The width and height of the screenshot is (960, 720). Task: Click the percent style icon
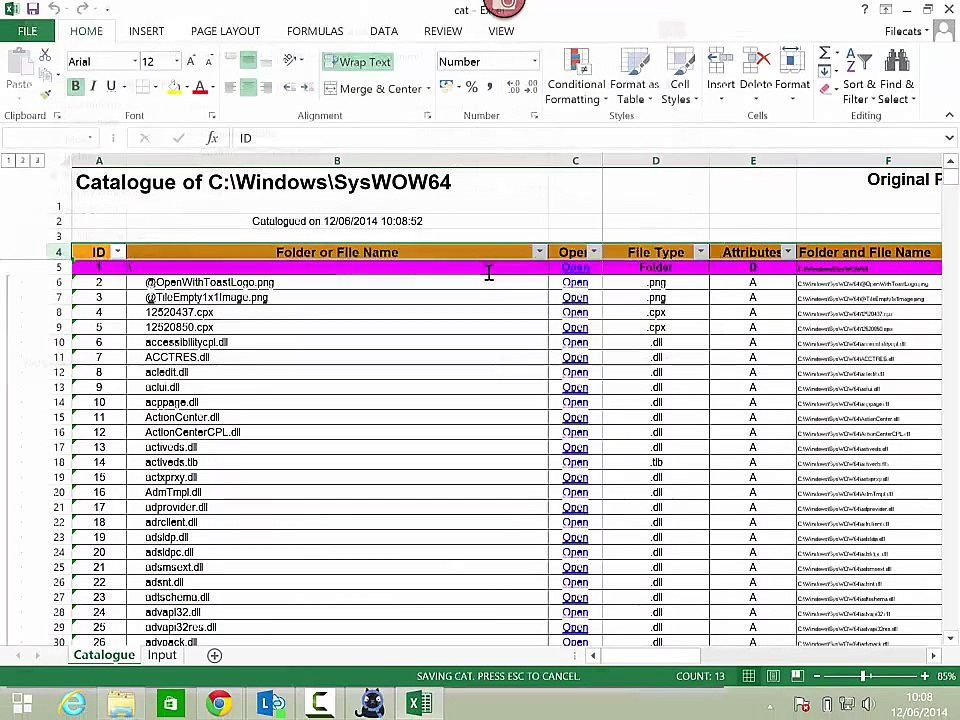(471, 88)
